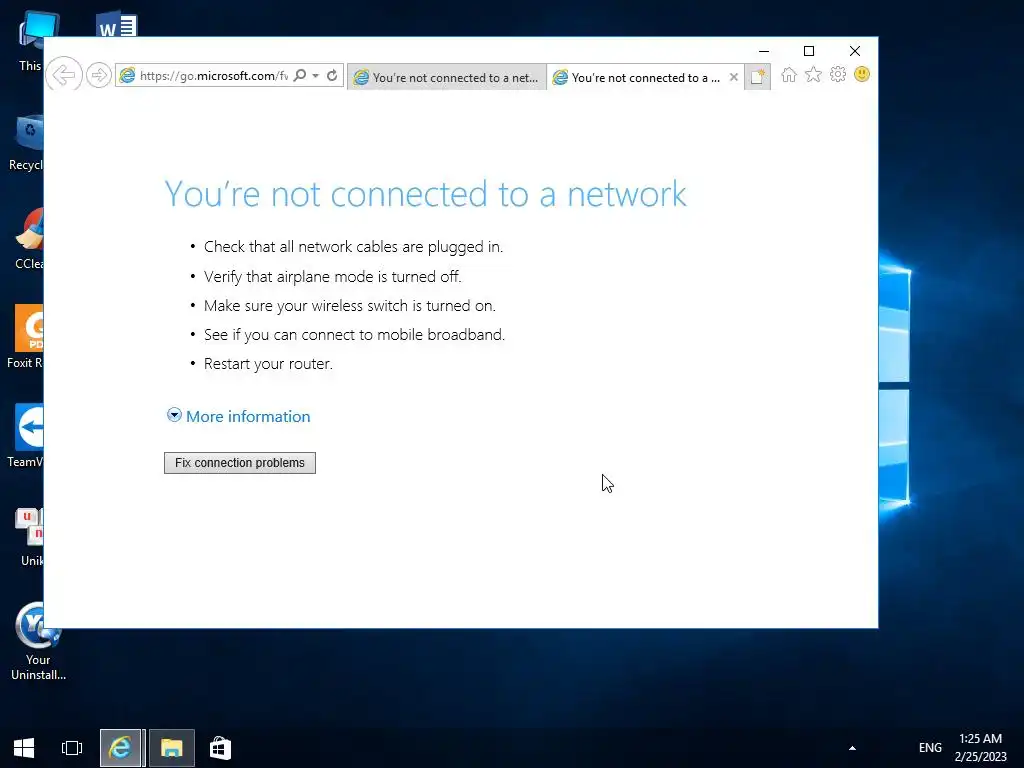This screenshot has height=768, width=1024.
Task: Go to the Home page icon
Action: point(789,74)
